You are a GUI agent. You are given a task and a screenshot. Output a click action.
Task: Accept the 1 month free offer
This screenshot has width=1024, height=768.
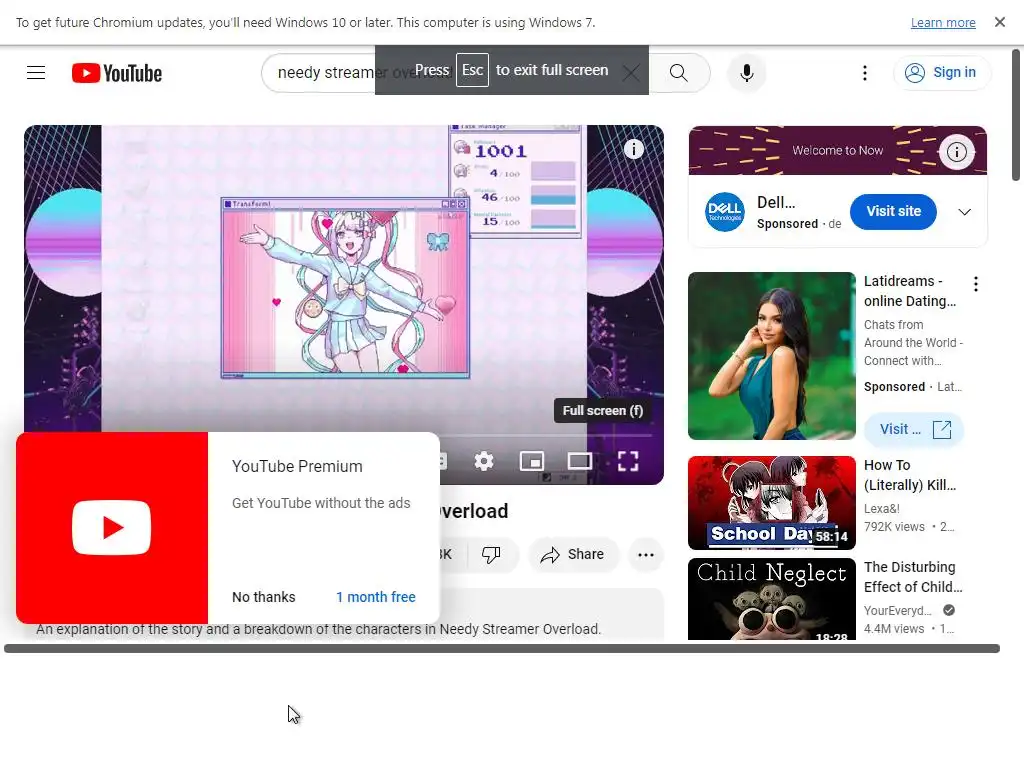[x=376, y=597]
